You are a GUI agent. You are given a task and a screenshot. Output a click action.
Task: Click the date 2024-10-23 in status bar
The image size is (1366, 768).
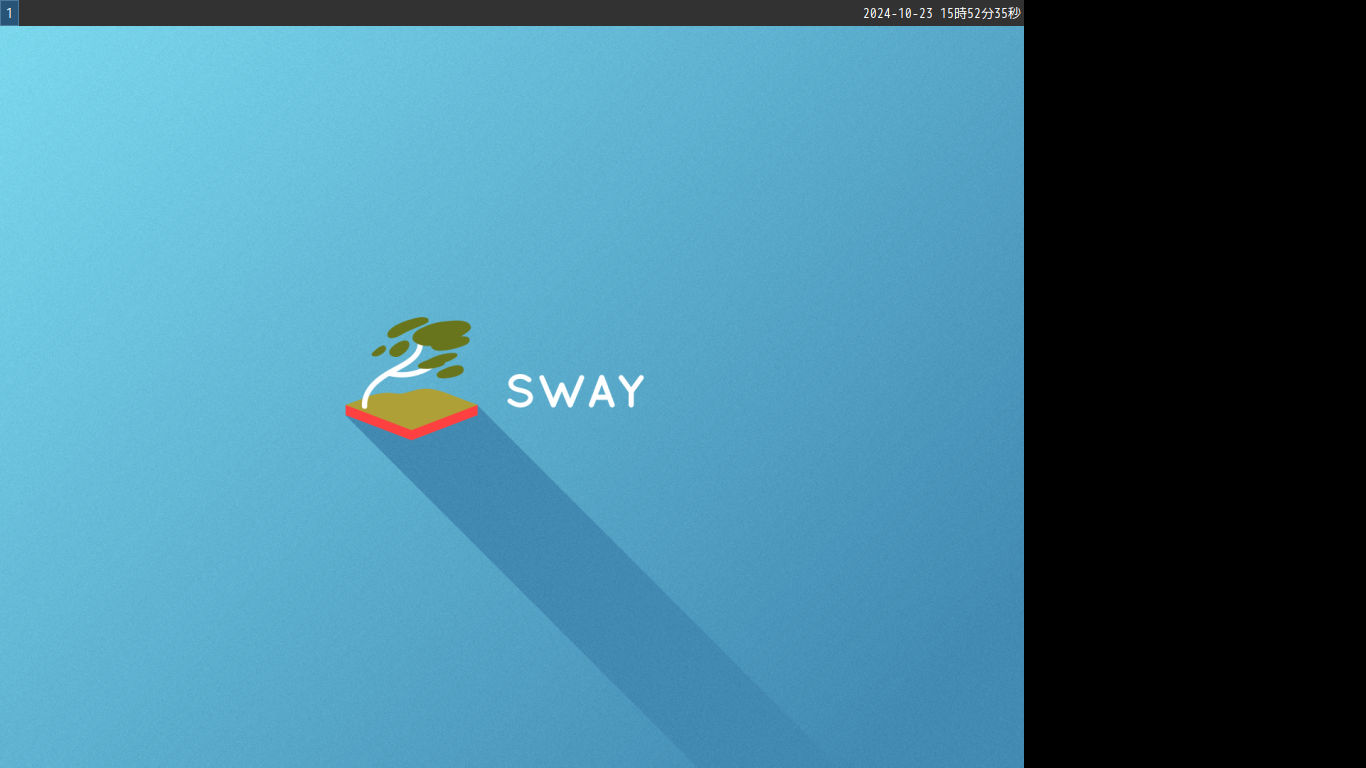pyautogui.click(x=898, y=13)
